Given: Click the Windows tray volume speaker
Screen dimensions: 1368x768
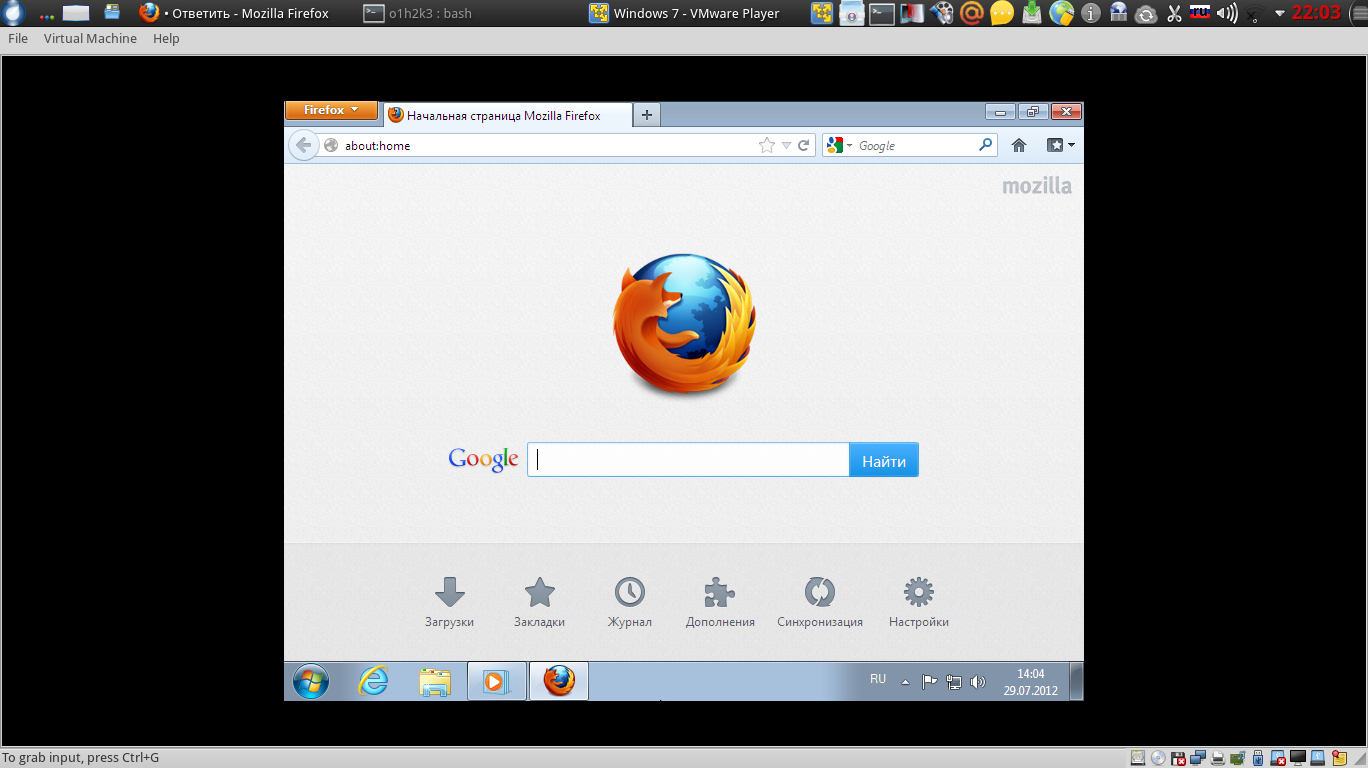Looking at the screenshot, I should pos(978,682).
